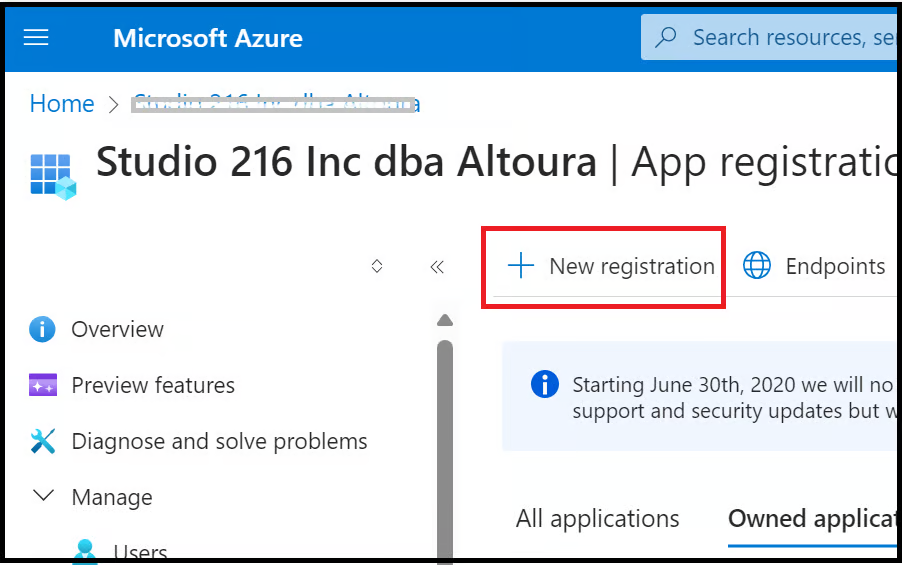Open Overview in the sidebar
This screenshot has width=902, height=565.
point(117,330)
